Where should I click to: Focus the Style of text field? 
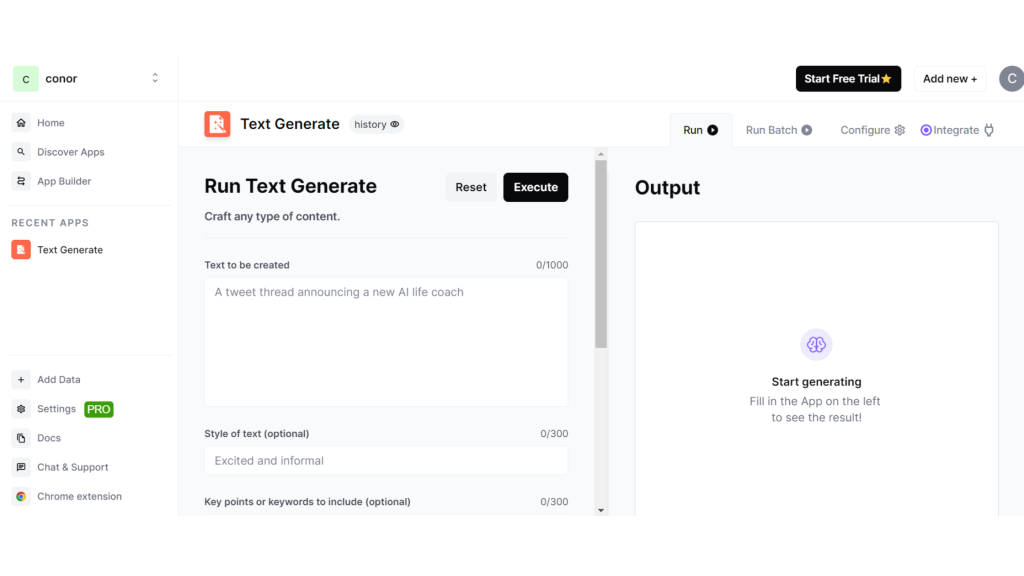[386, 461]
